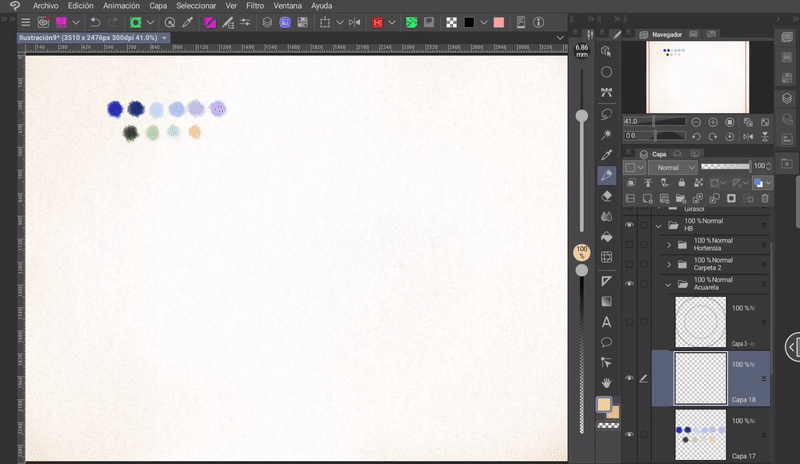Toggle visibility of Capa 3 layer
Image resolution: width=800 pixels, height=464 pixels.
629,322
